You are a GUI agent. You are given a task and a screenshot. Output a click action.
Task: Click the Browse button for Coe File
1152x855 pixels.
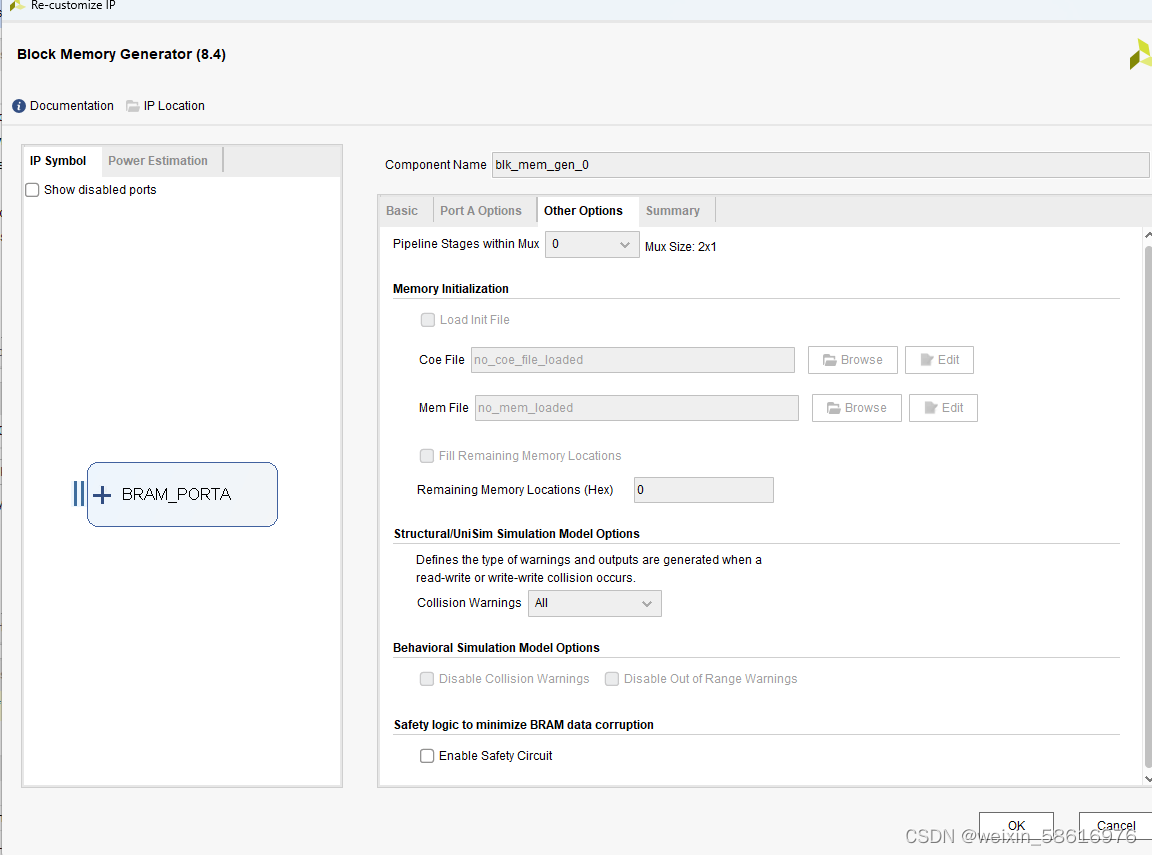pos(852,360)
